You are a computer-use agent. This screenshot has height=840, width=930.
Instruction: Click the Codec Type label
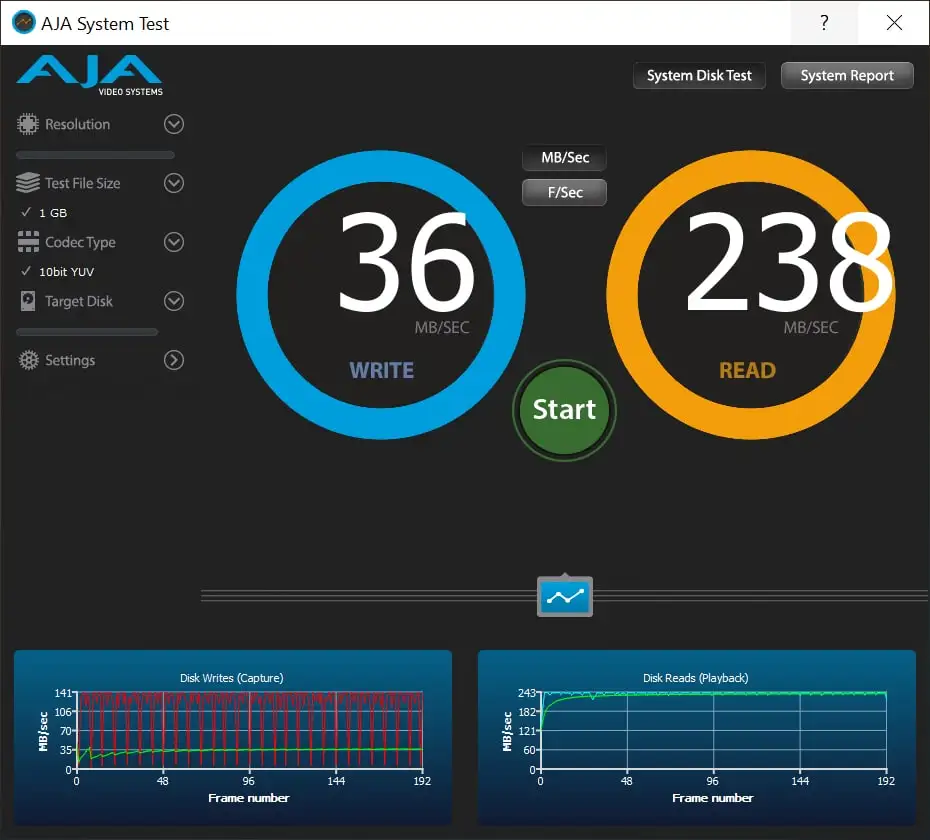(x=80, y=242)
